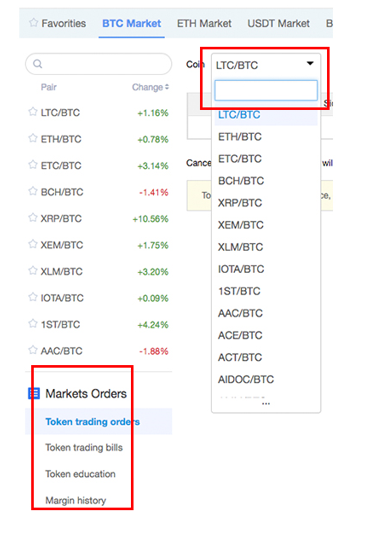385x534 pixels.
Task: Mark IOTA/BTC as favorite with star
Action: [x=33, y=297]
